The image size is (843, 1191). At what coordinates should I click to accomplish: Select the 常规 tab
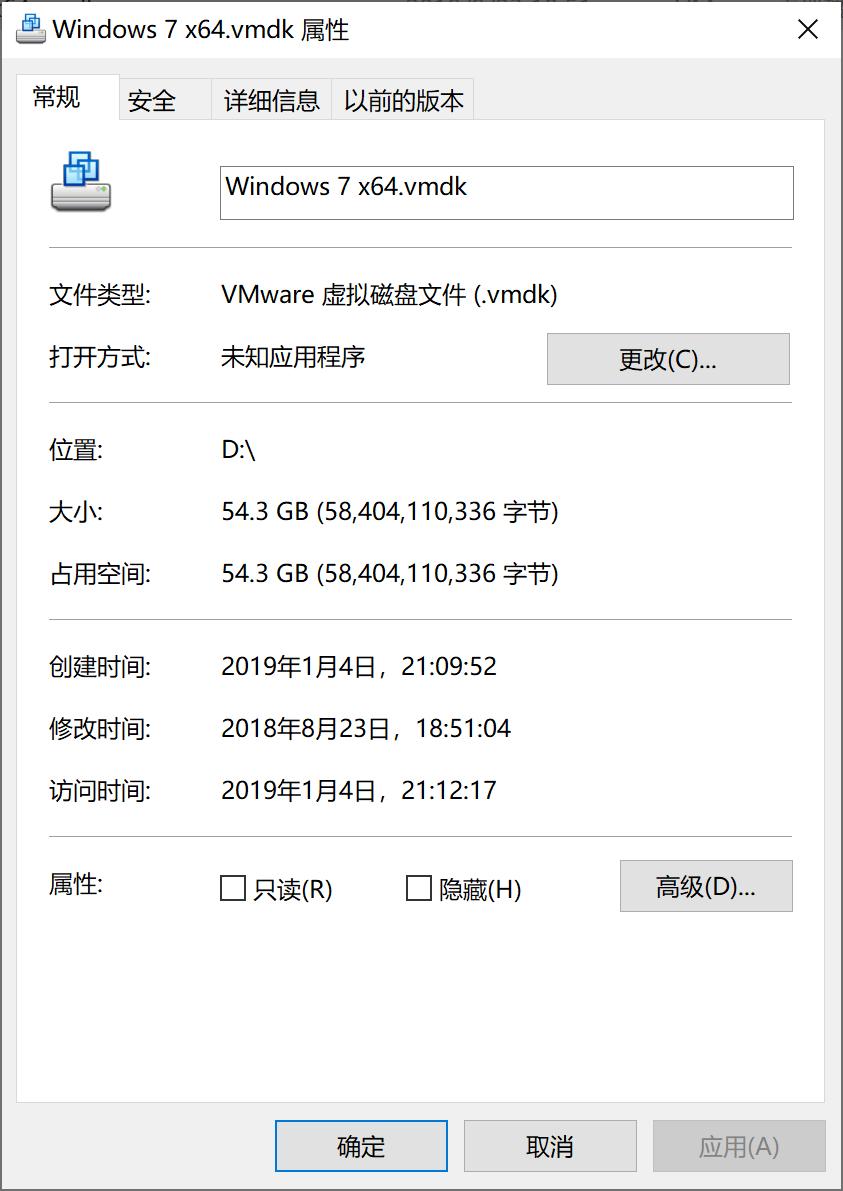point(57,99)
